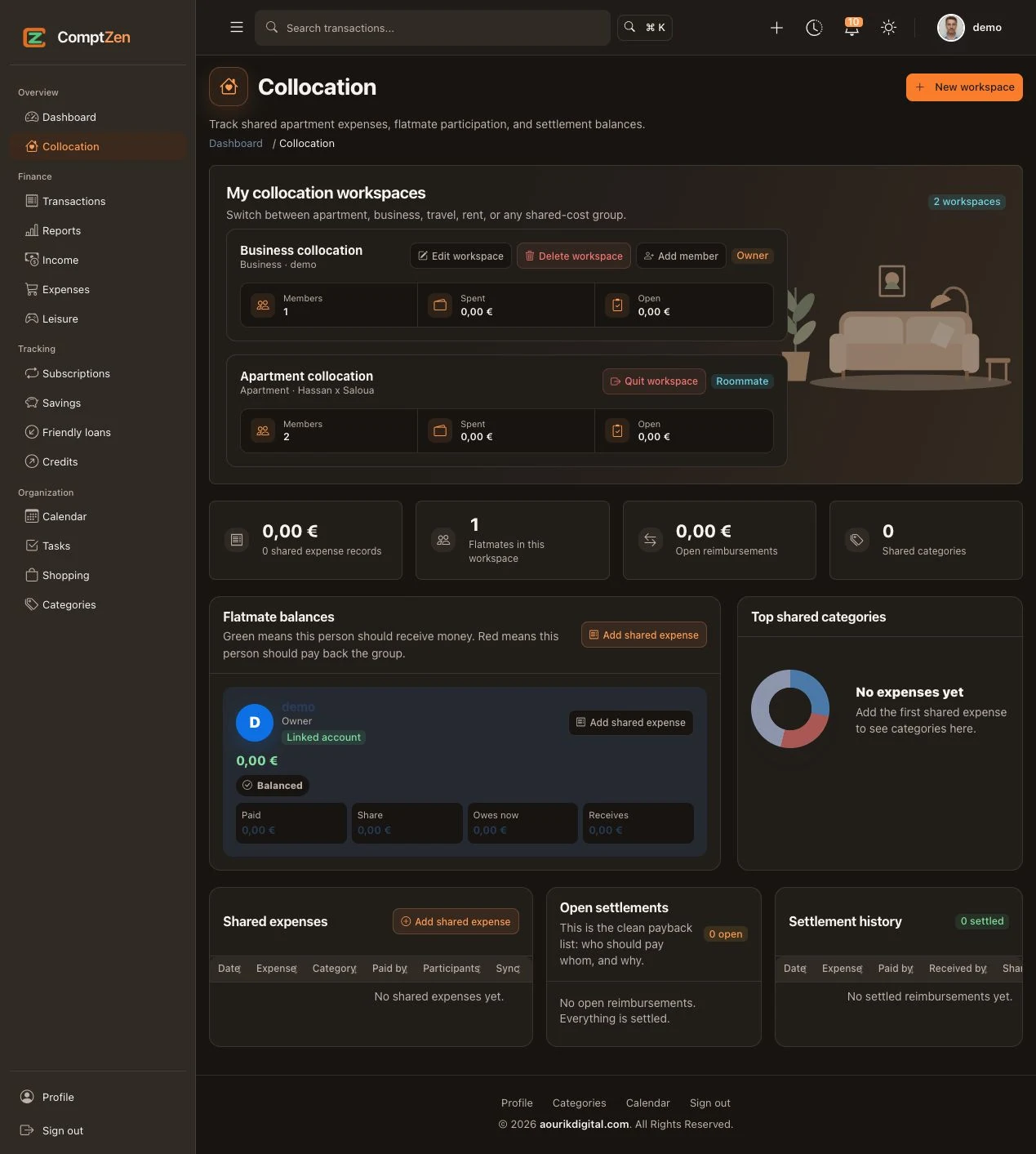
Task: Follow the Dashboard breadcrumb link
Action: pos(236,143)
